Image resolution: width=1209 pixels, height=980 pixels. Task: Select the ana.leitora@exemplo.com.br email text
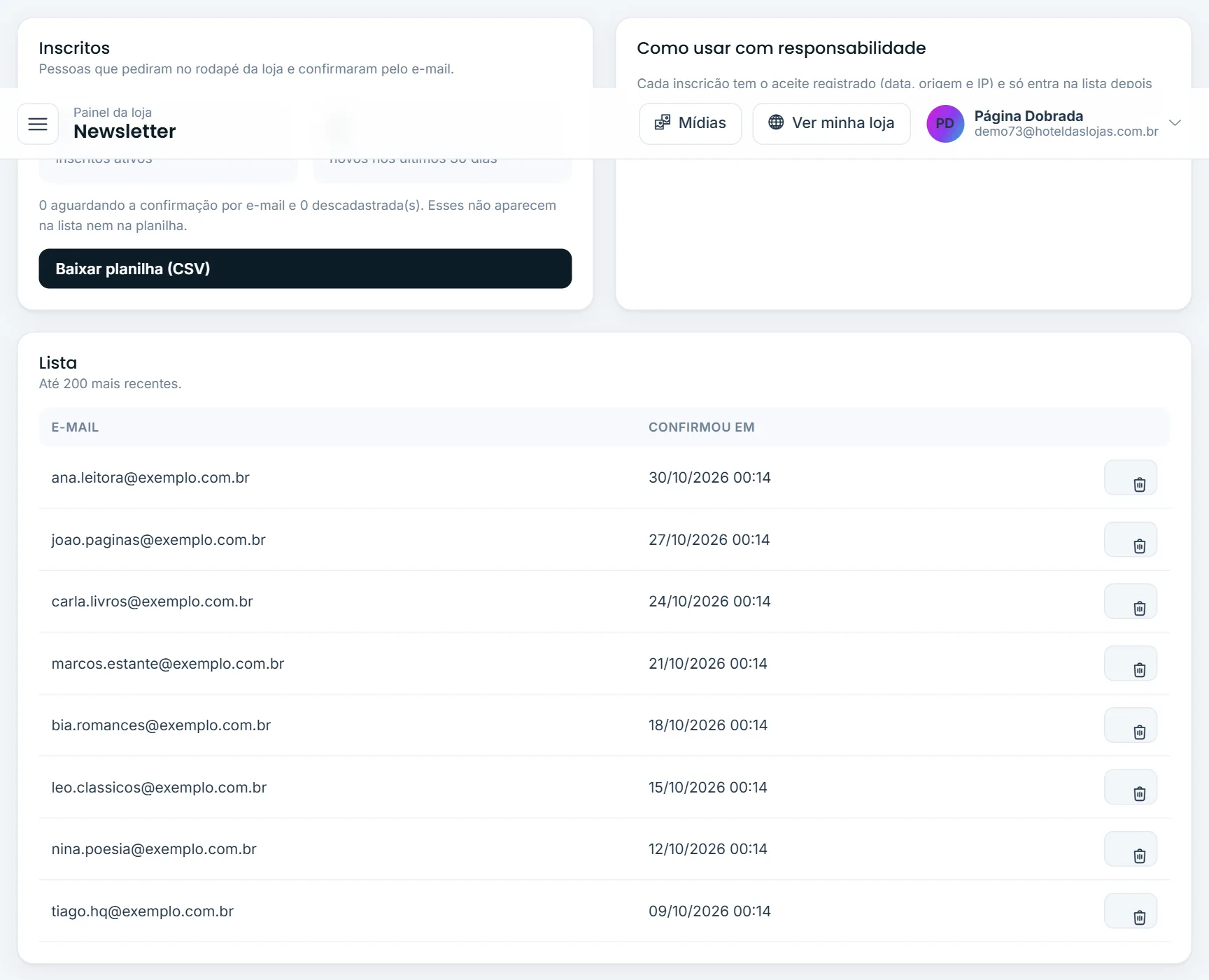coord(150,478)
